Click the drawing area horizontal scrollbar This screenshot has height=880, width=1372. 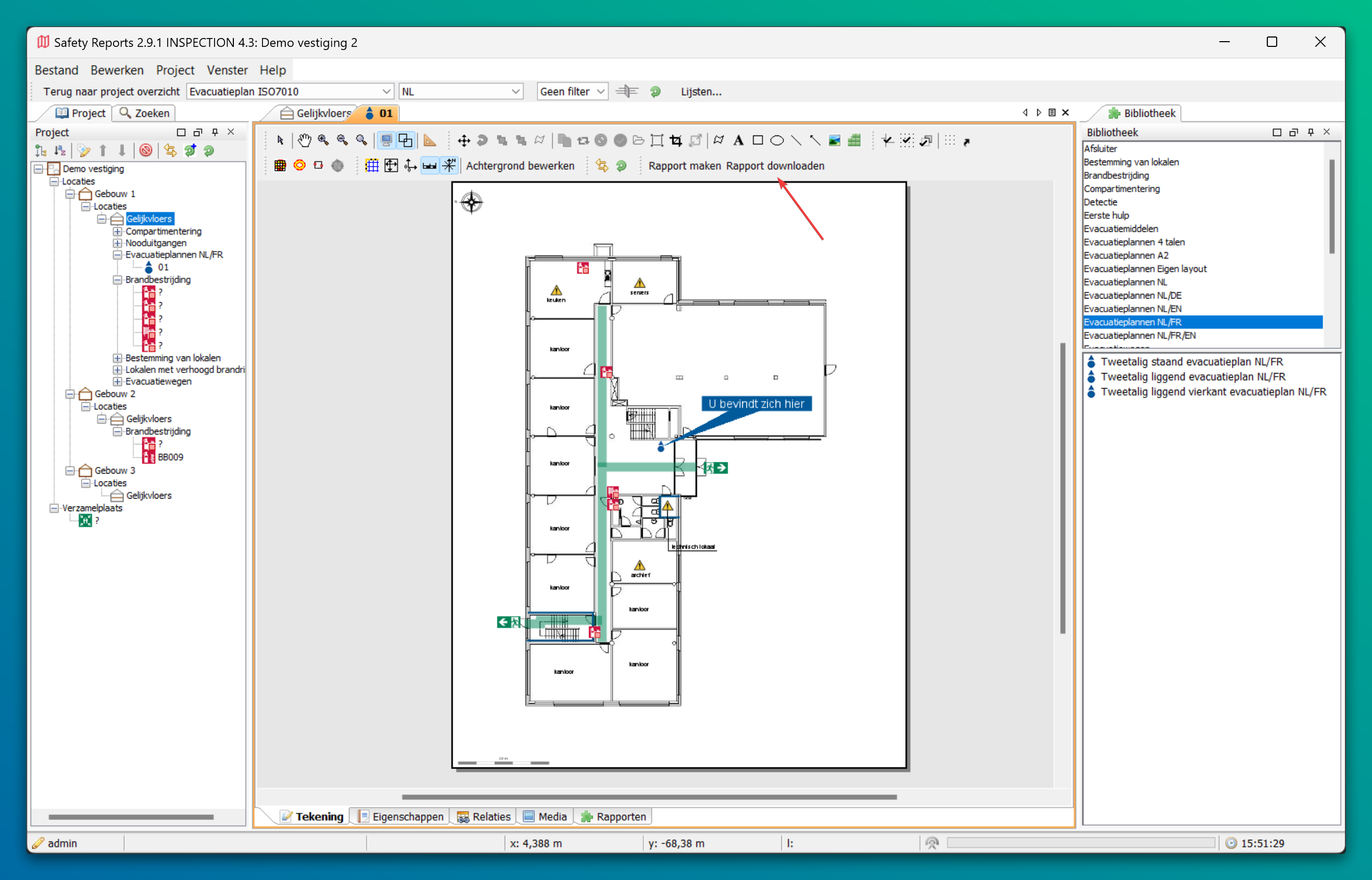point(649,797)
